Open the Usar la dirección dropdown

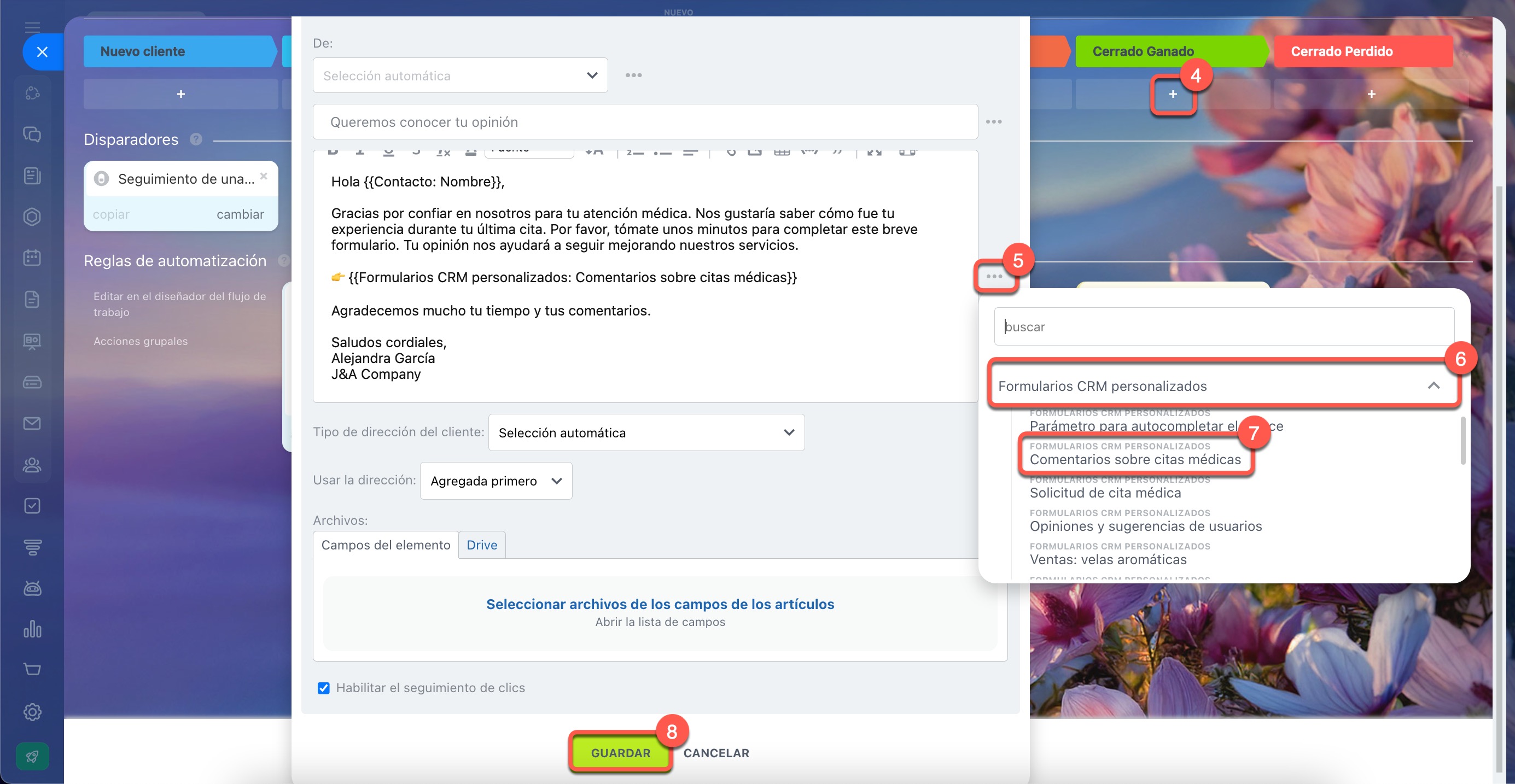pos(496,481)
